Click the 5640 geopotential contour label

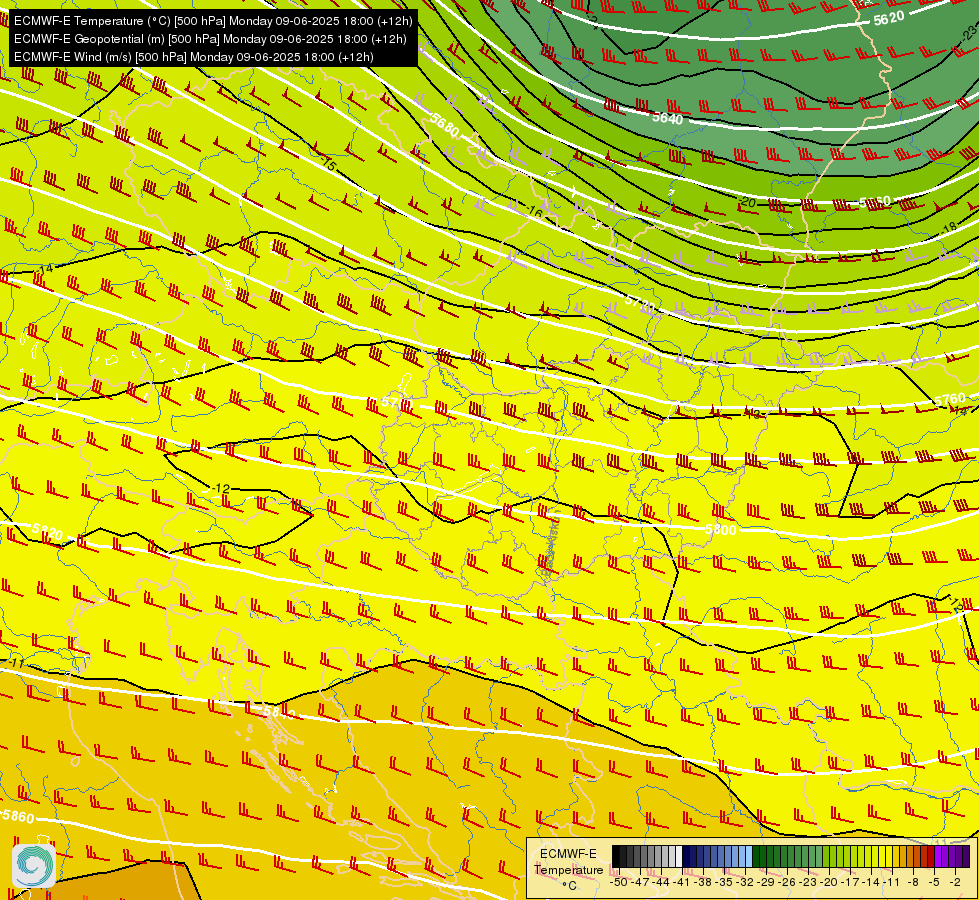click(x=667, y=117)
